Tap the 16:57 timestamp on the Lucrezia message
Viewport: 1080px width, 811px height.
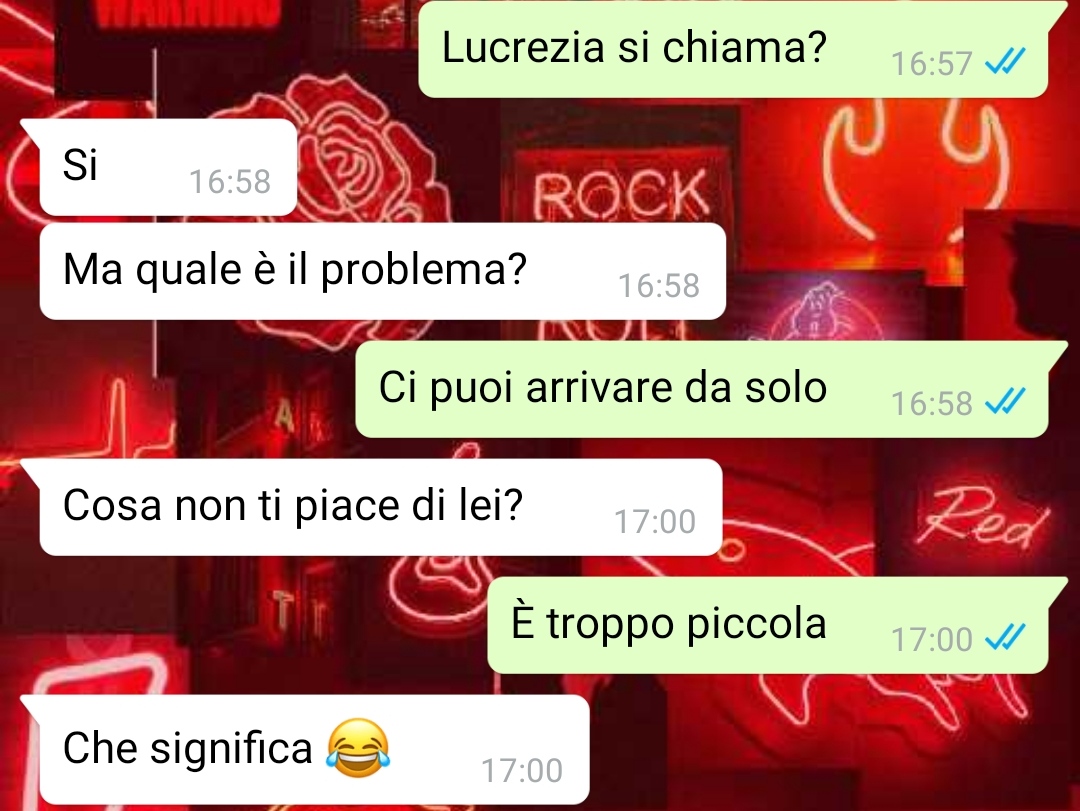click(931, 64)
